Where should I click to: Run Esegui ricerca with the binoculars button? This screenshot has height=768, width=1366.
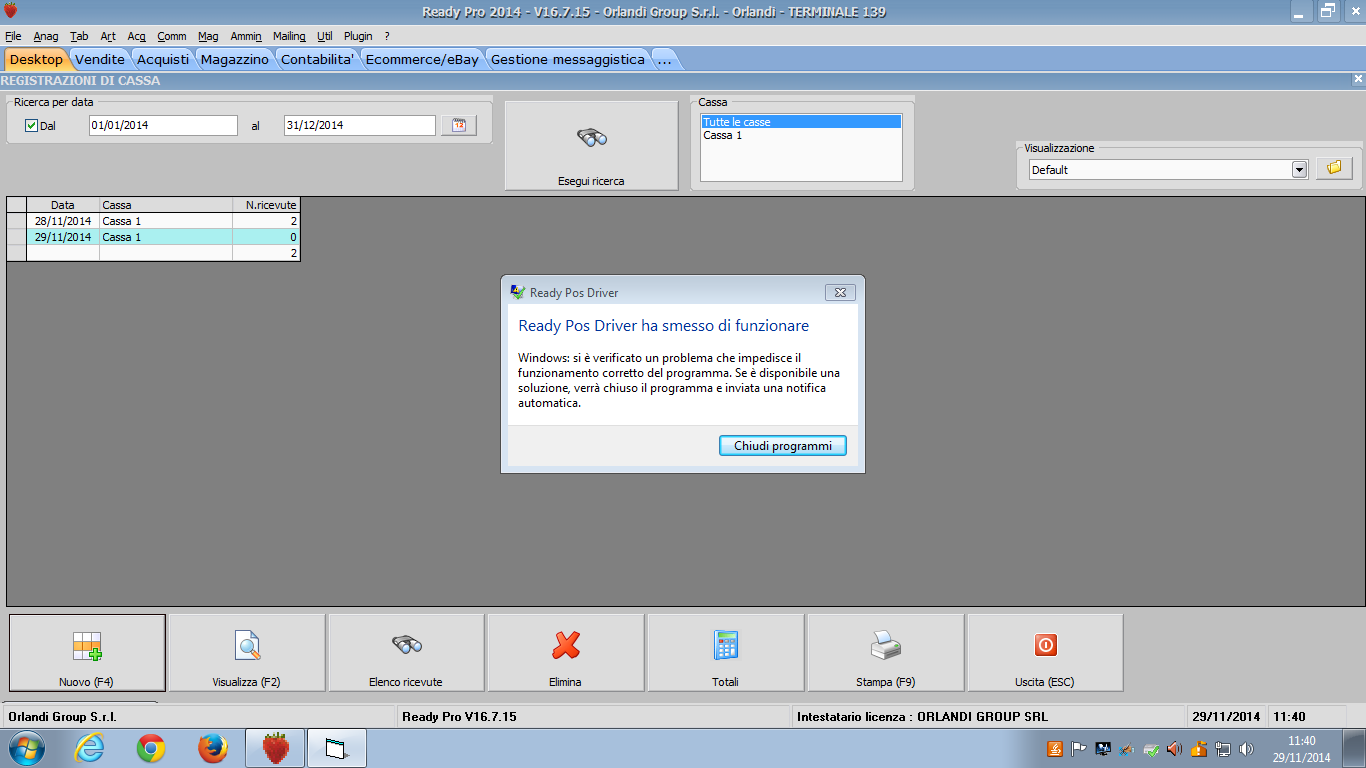click(x=591, y=145)
